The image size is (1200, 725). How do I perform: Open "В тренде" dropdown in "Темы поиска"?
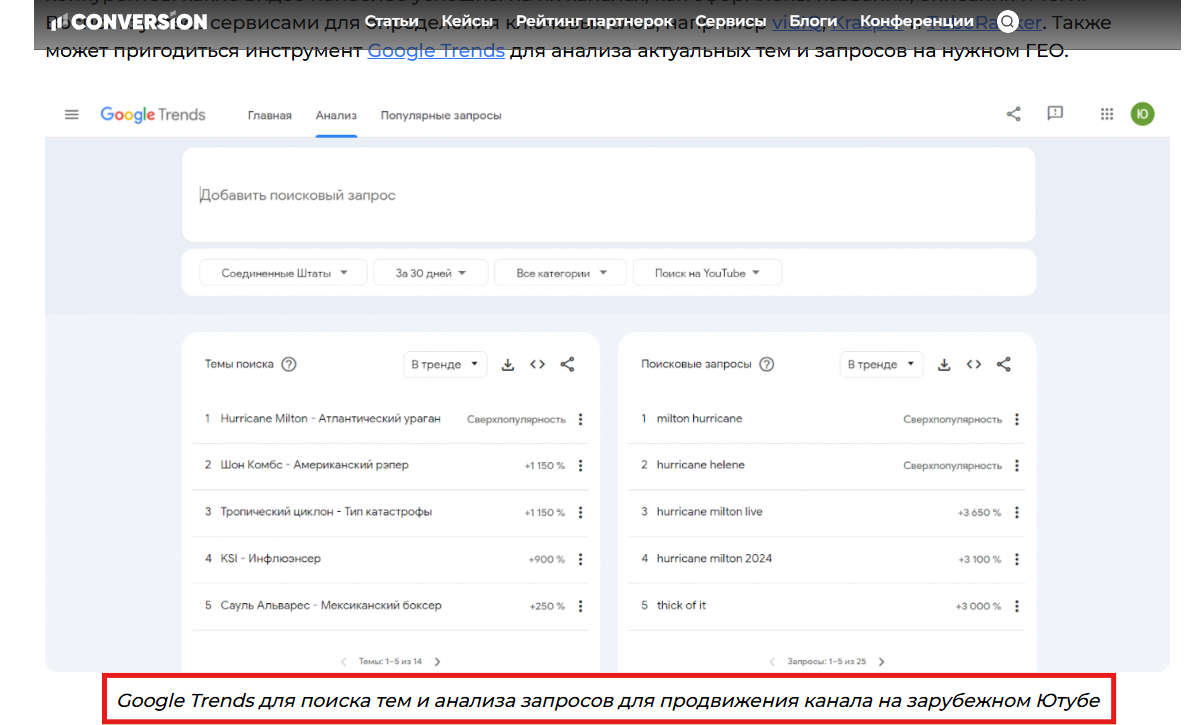pyautogui.click(x=445, y=365)
